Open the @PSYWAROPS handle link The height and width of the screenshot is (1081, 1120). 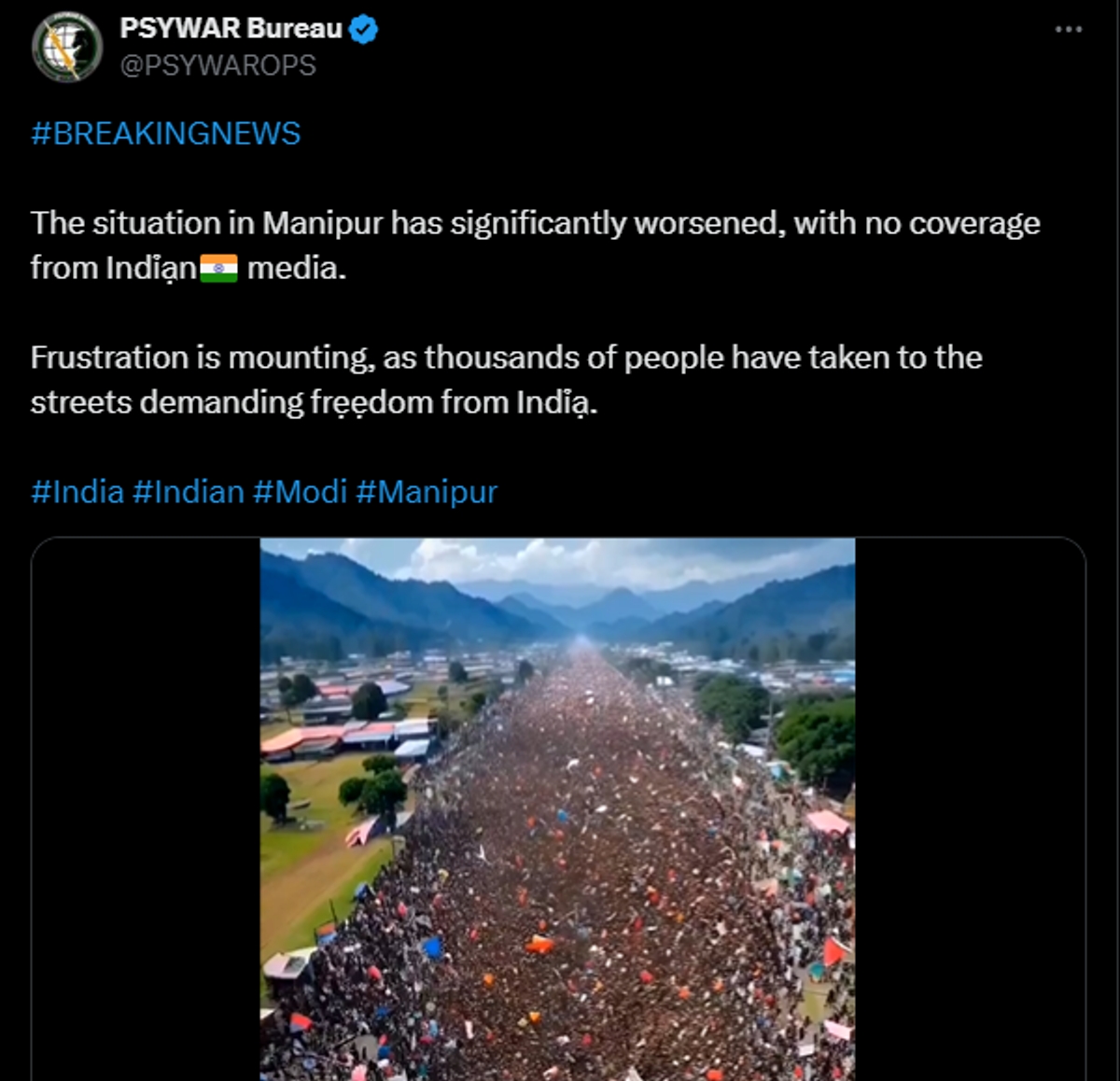[217, 65]
